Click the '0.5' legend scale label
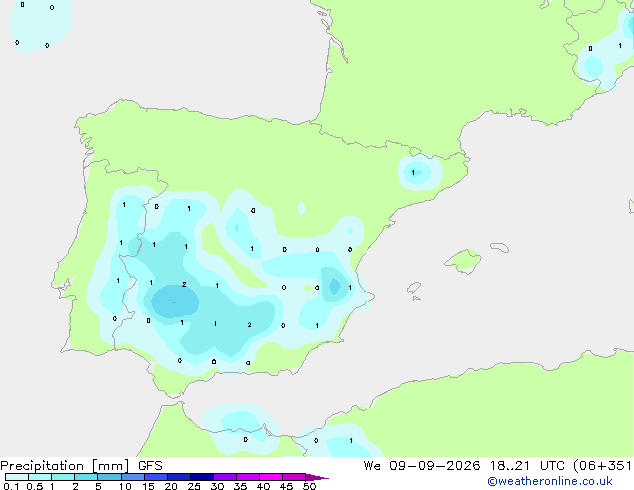This screenshot has width=634, height=490. [x=35, y=486]
